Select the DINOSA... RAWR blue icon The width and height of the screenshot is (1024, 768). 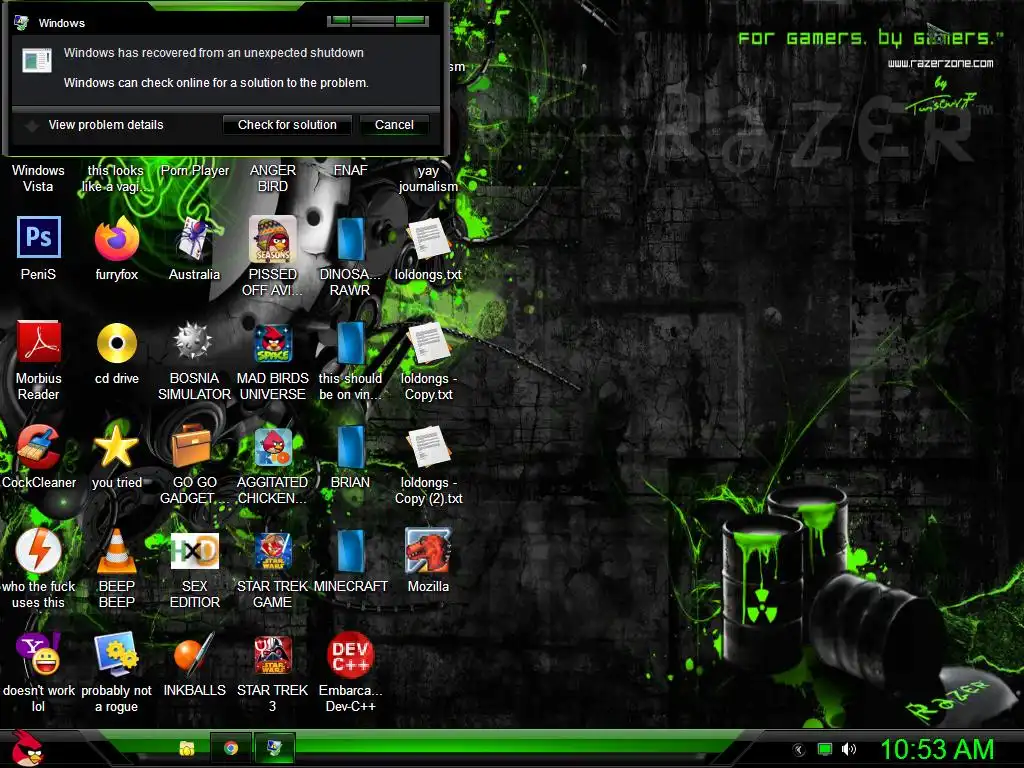[350, 239]
